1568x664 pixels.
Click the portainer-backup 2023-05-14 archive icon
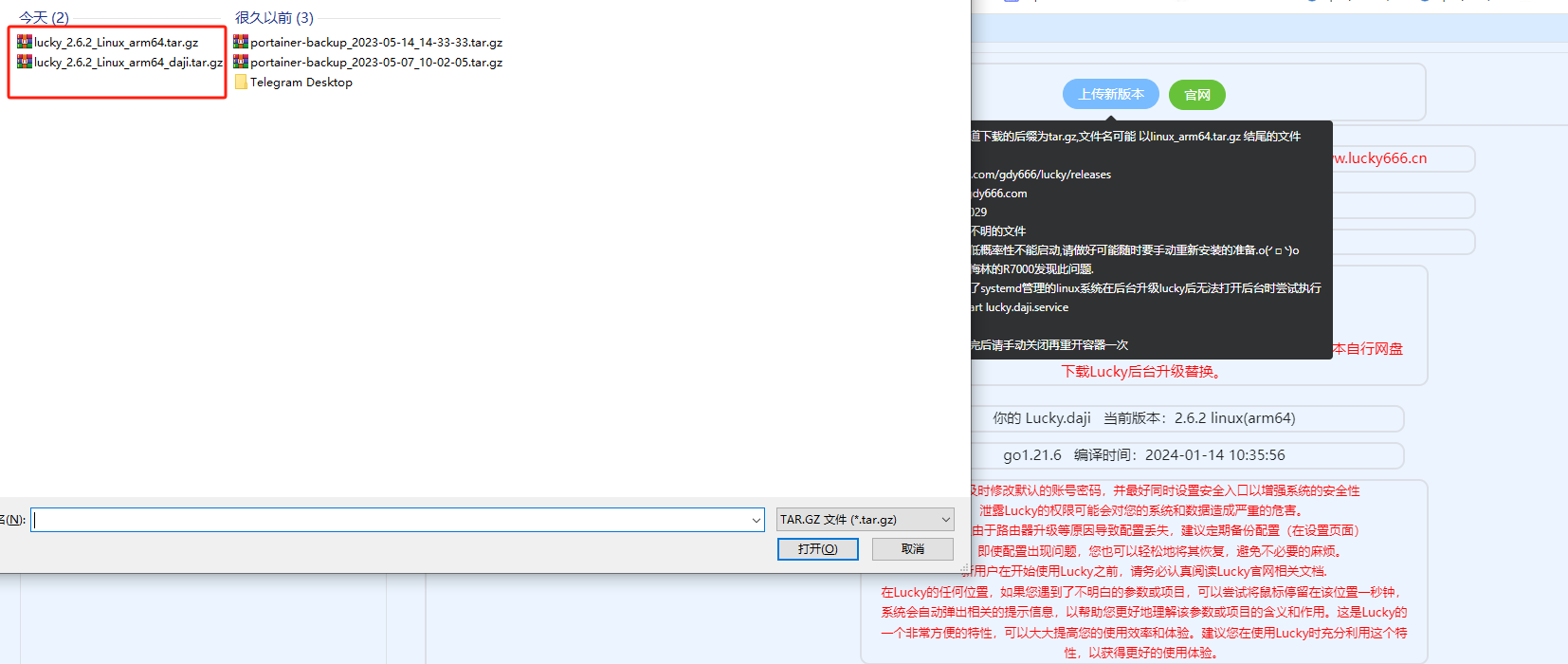pyautogui.click(x=241, y=42)
